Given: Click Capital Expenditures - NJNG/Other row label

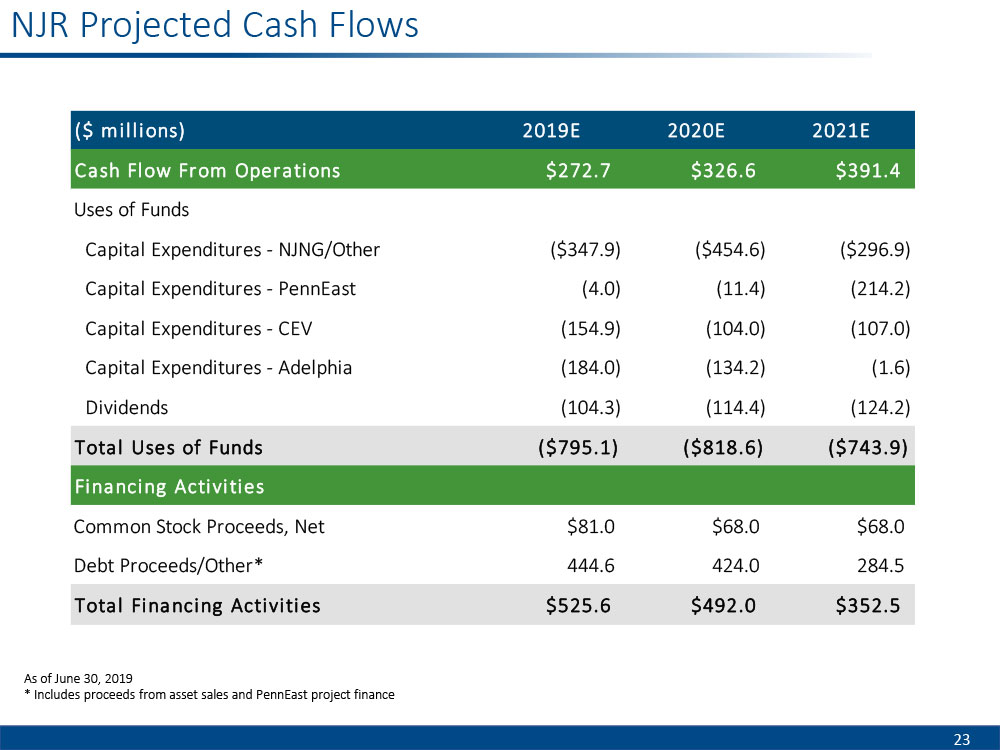Looking at the screenshot, I should tap(232, 249).
